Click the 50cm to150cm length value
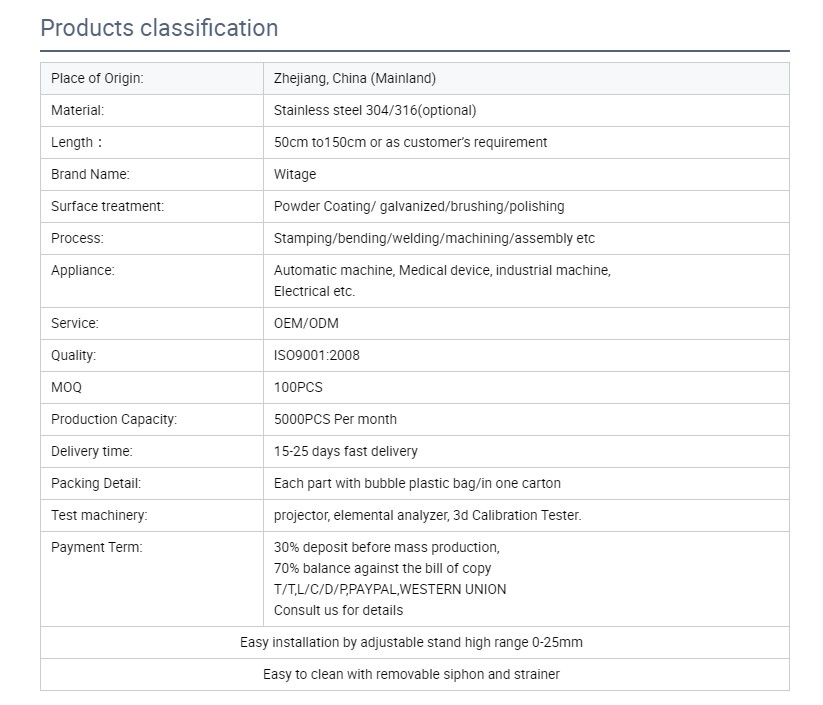 (410, 143)
